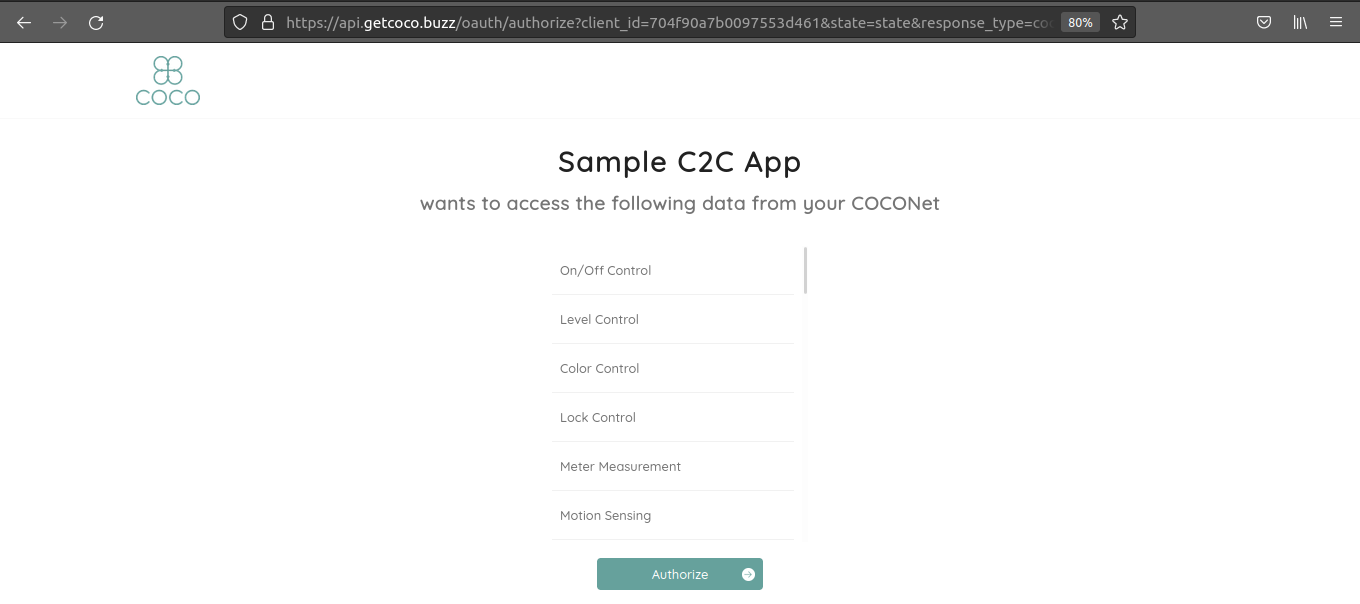Open the Library bookmarks icon
The image size is (1360, 604).
[x=1300, y=22]
